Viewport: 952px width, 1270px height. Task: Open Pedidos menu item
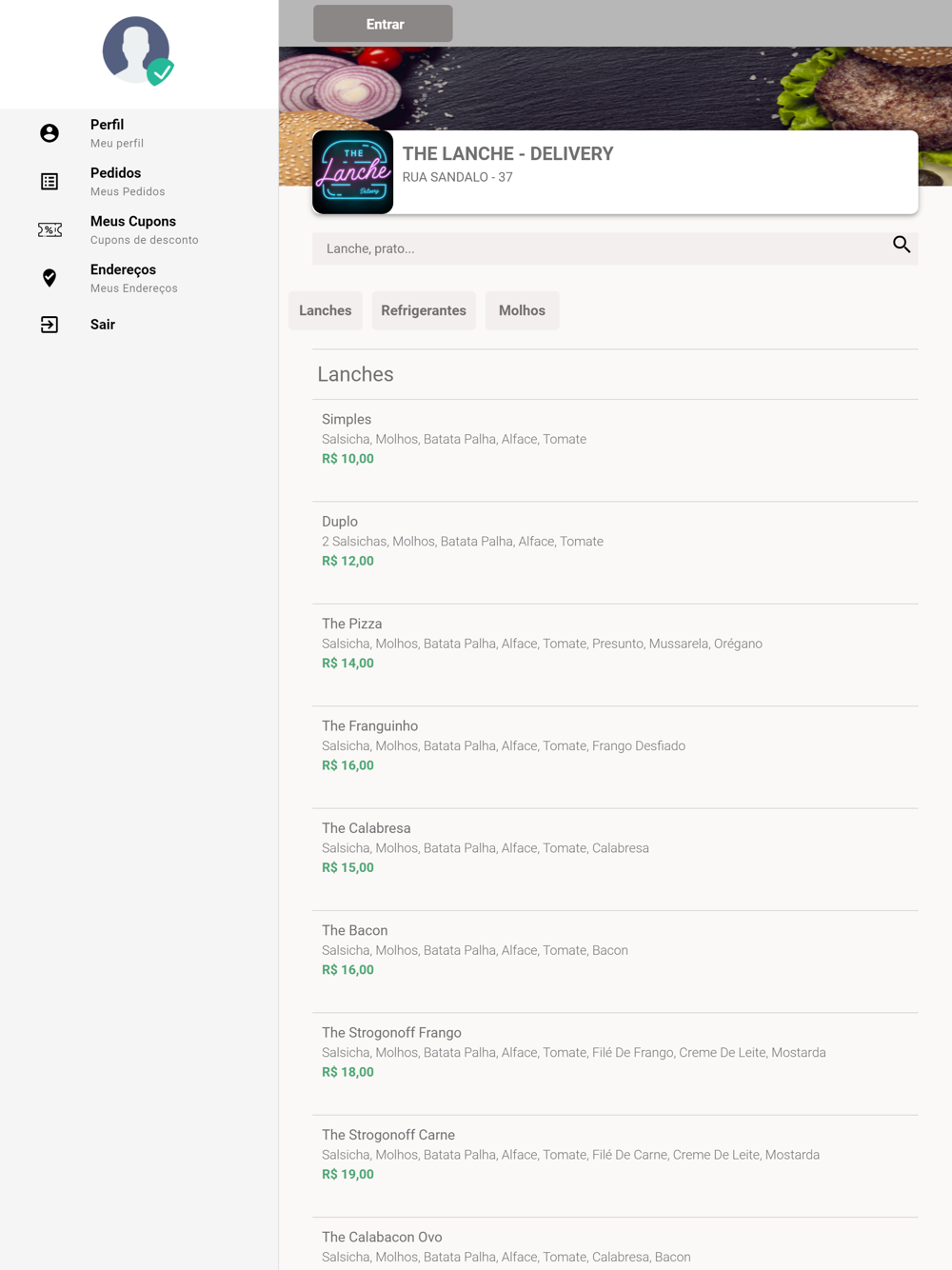(139, 181)
